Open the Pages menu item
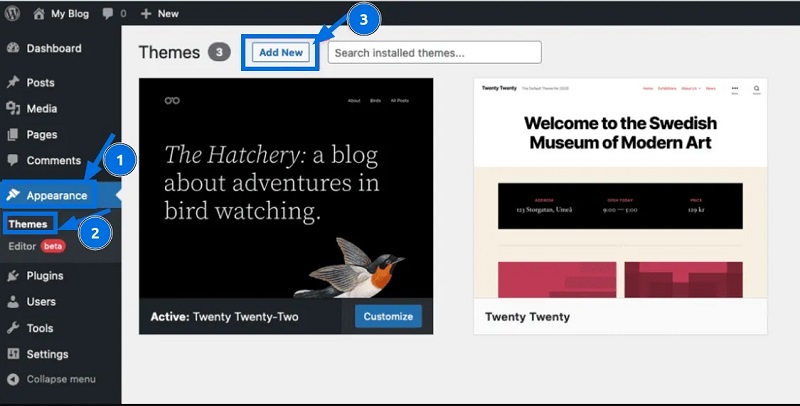 tap(41, 134)
